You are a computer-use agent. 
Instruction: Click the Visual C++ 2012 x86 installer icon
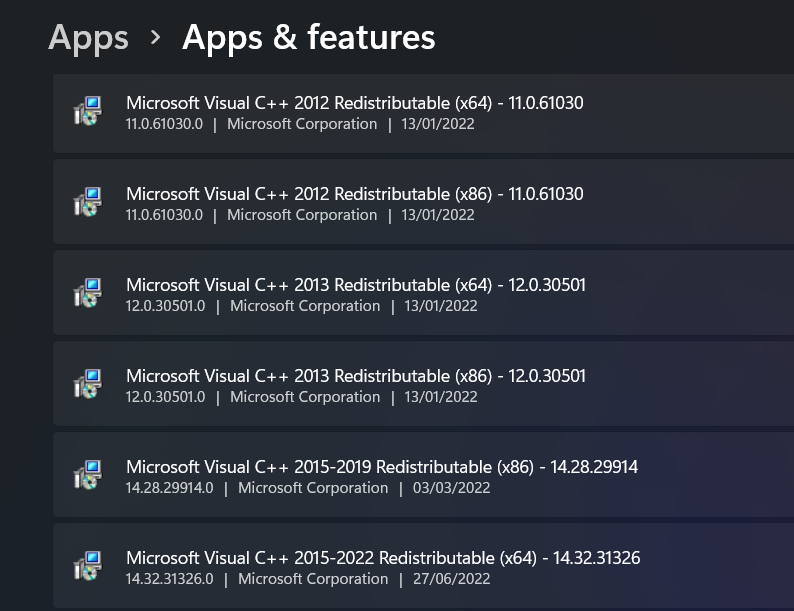(88, 202)
